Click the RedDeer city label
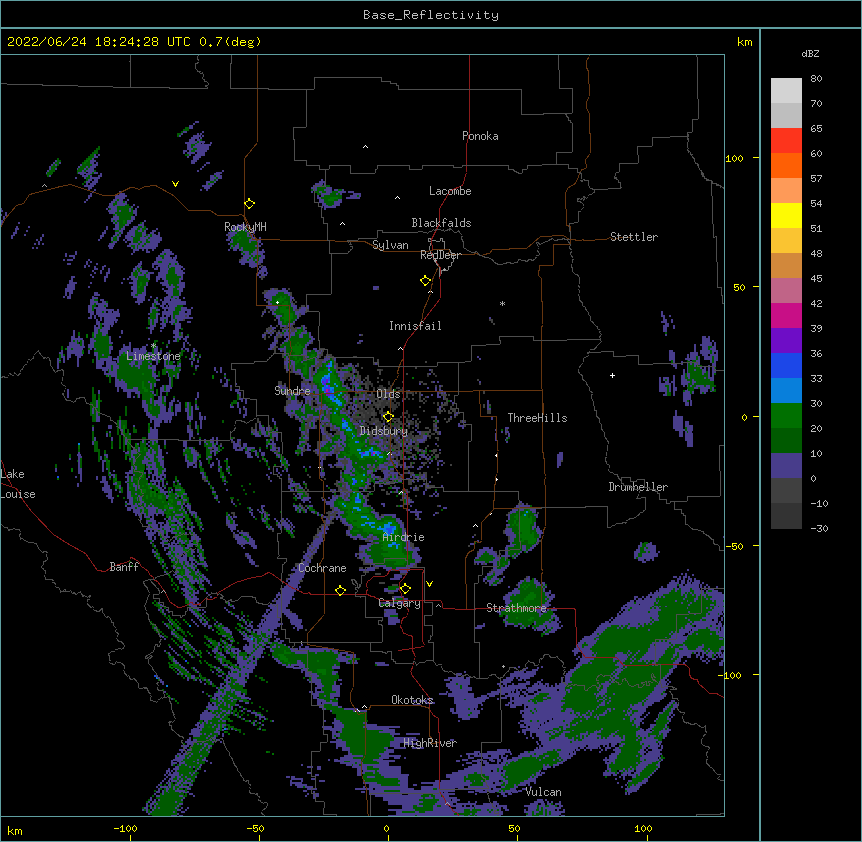The image size is (862, 842). (x=440, y=255)
